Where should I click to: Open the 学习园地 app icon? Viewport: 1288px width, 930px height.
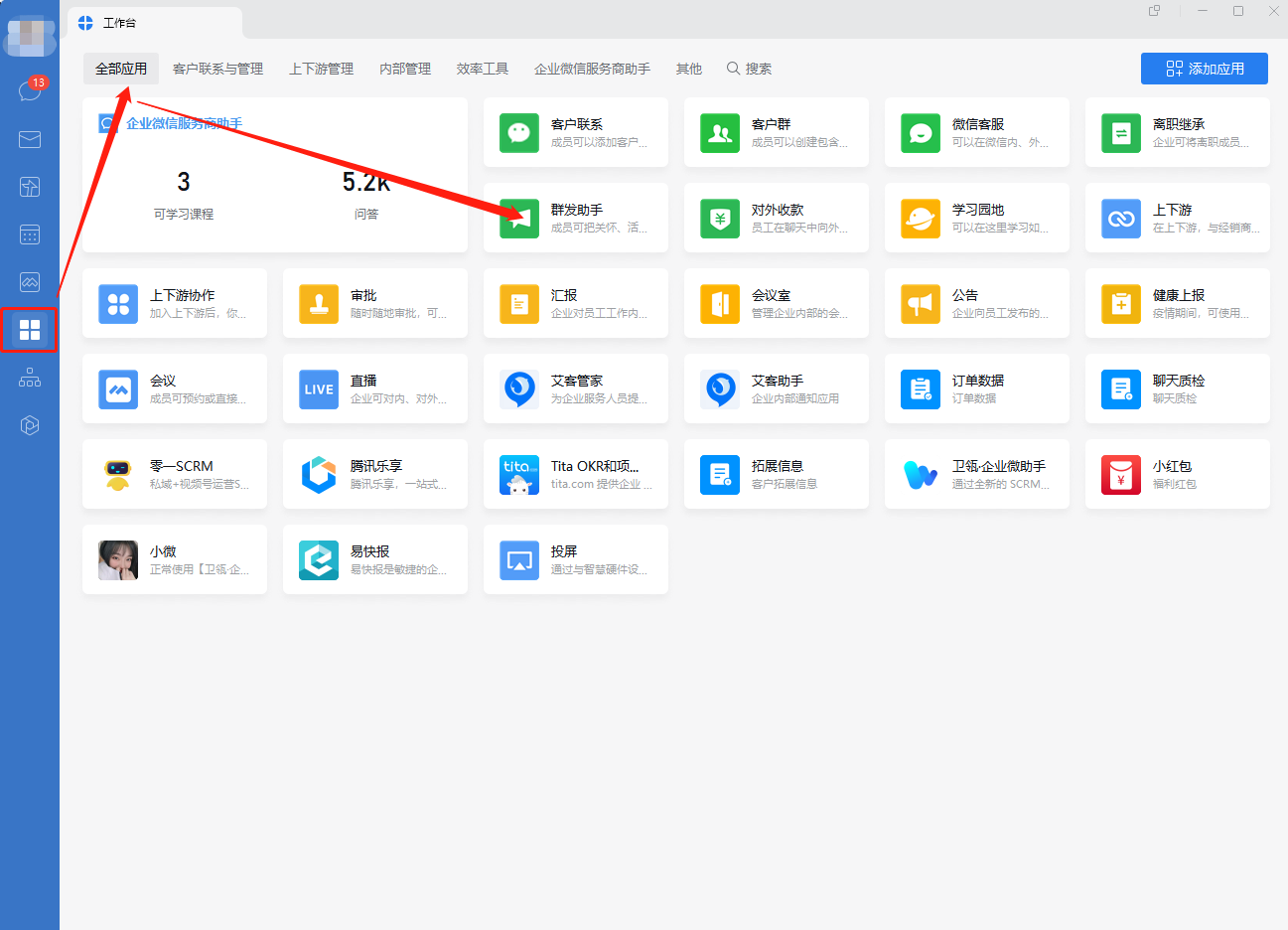[921, 219]
